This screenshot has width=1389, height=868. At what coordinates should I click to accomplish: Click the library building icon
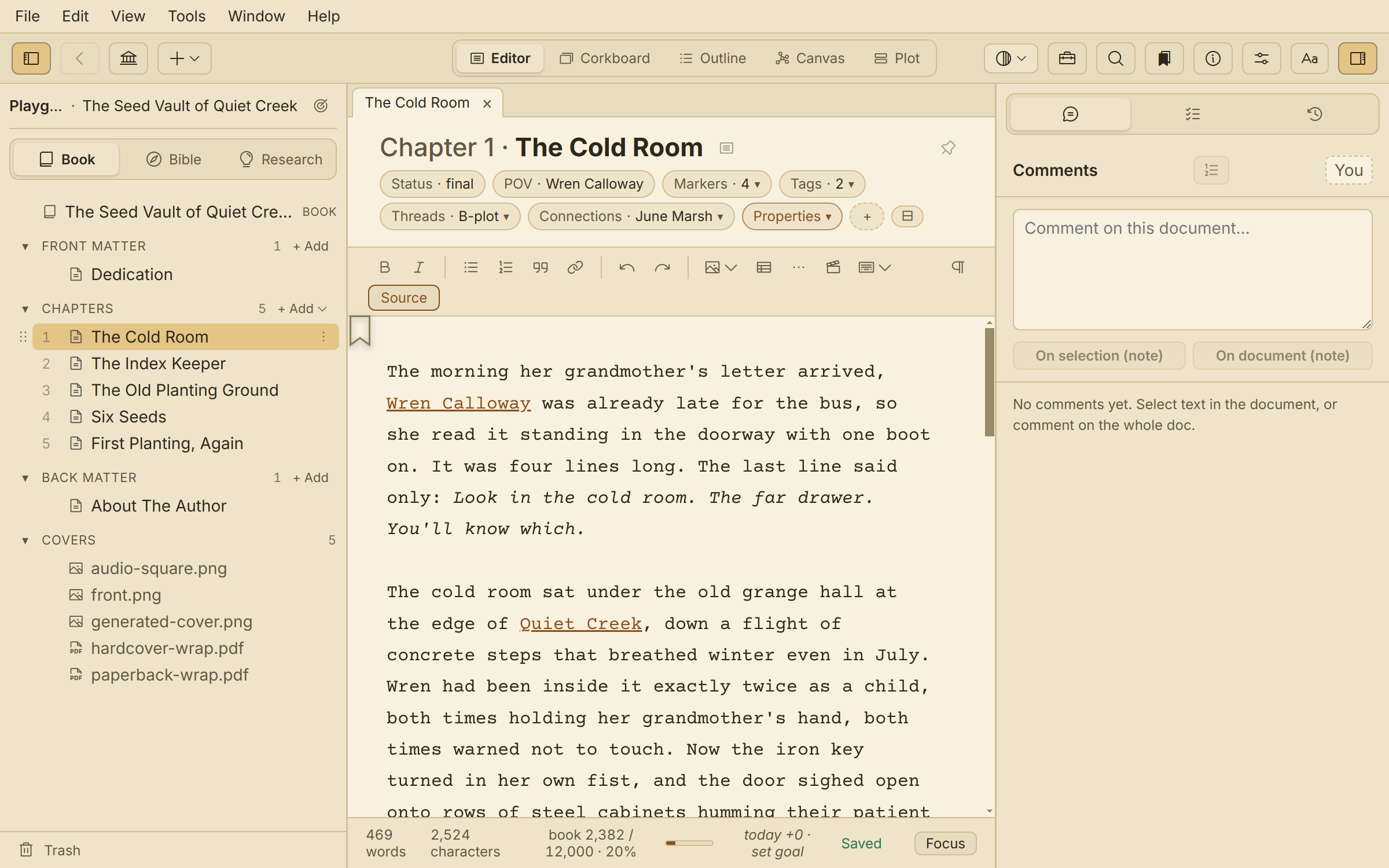128,58
